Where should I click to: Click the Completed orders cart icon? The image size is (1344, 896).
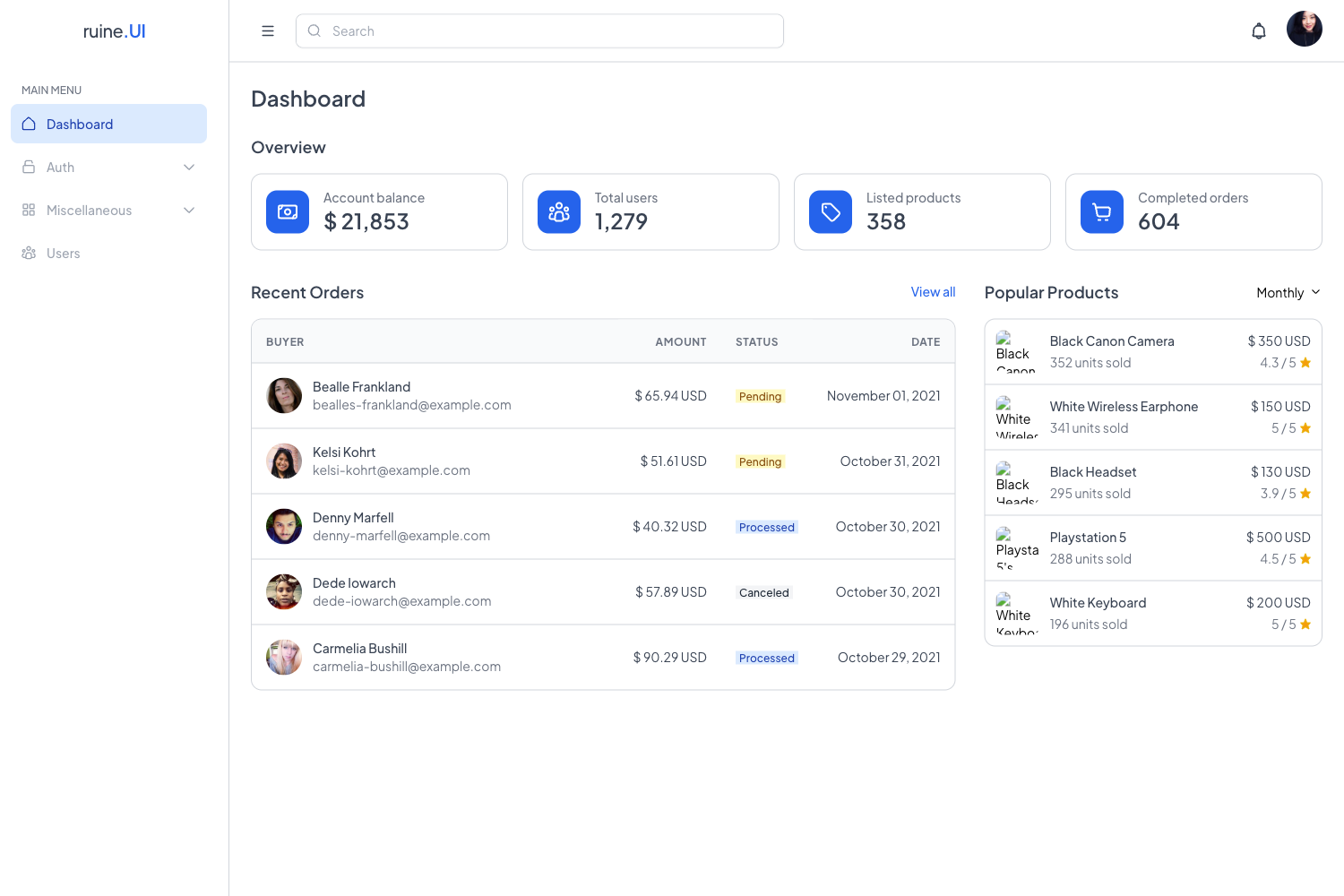pyautogui.click(x=1101, y=211)
